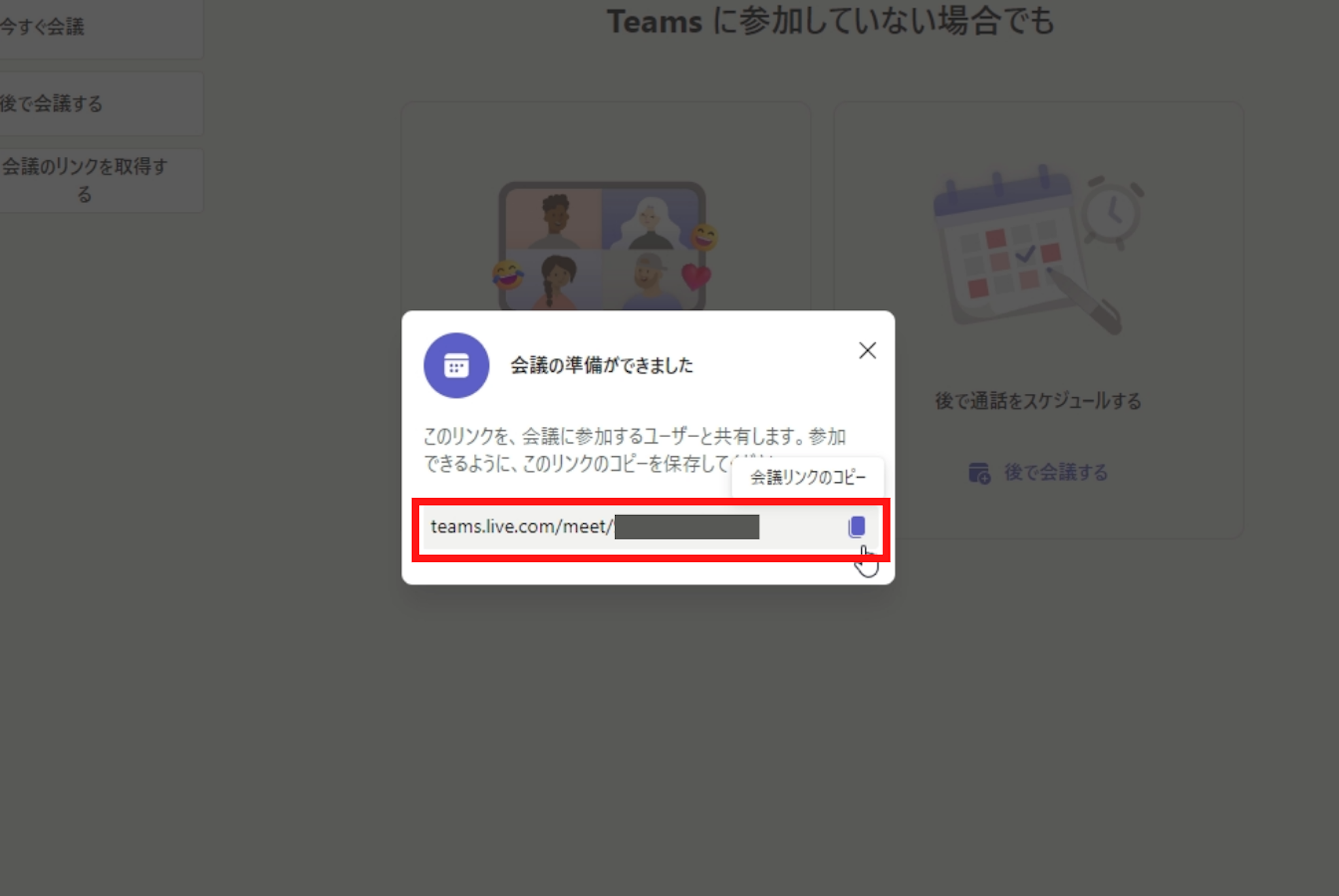The height and width of the screenshot is (896, 1339).
Task: Open the 後で会議する link on right card
Action: (1055, 473)
